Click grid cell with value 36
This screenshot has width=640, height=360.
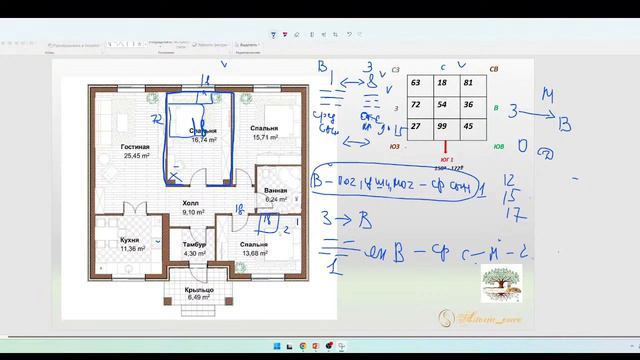[473, 107]
